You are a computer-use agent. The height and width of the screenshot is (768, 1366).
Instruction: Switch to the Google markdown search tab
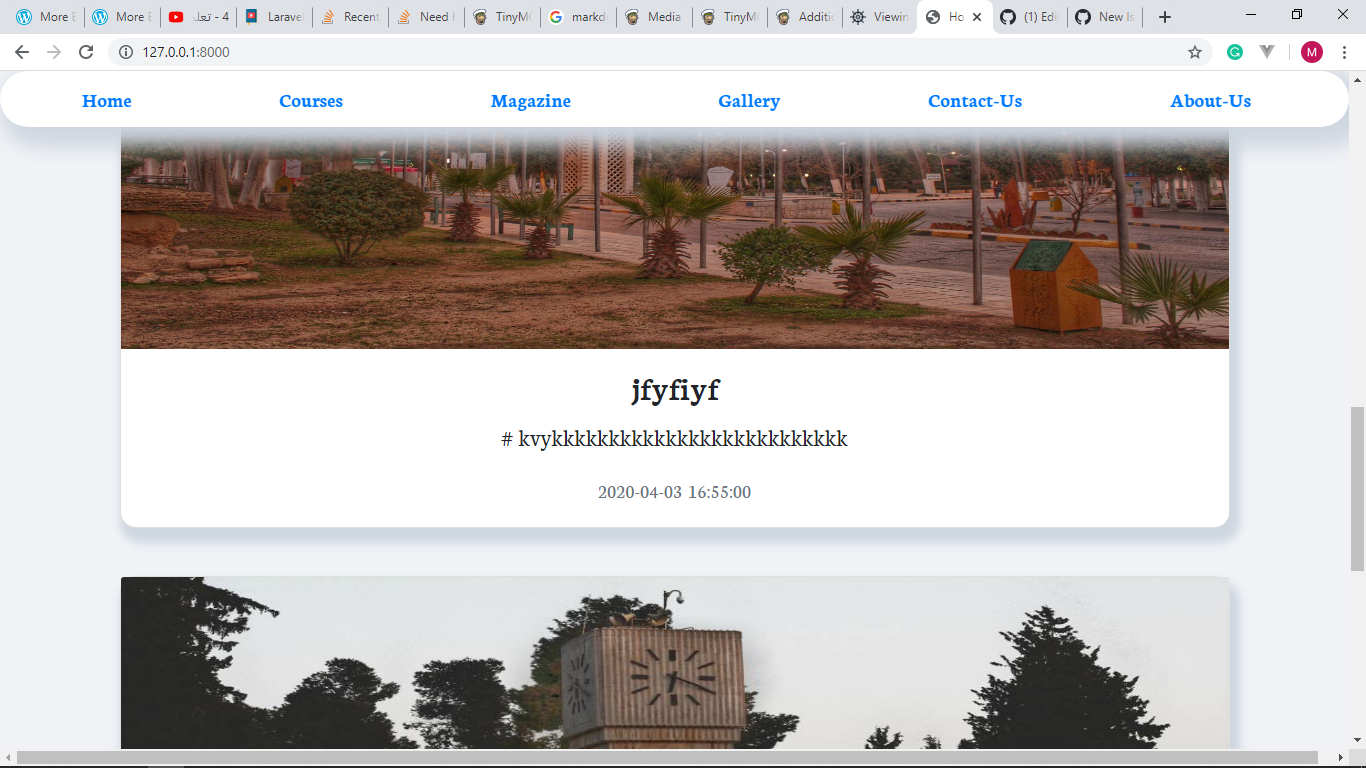point(579,17)
